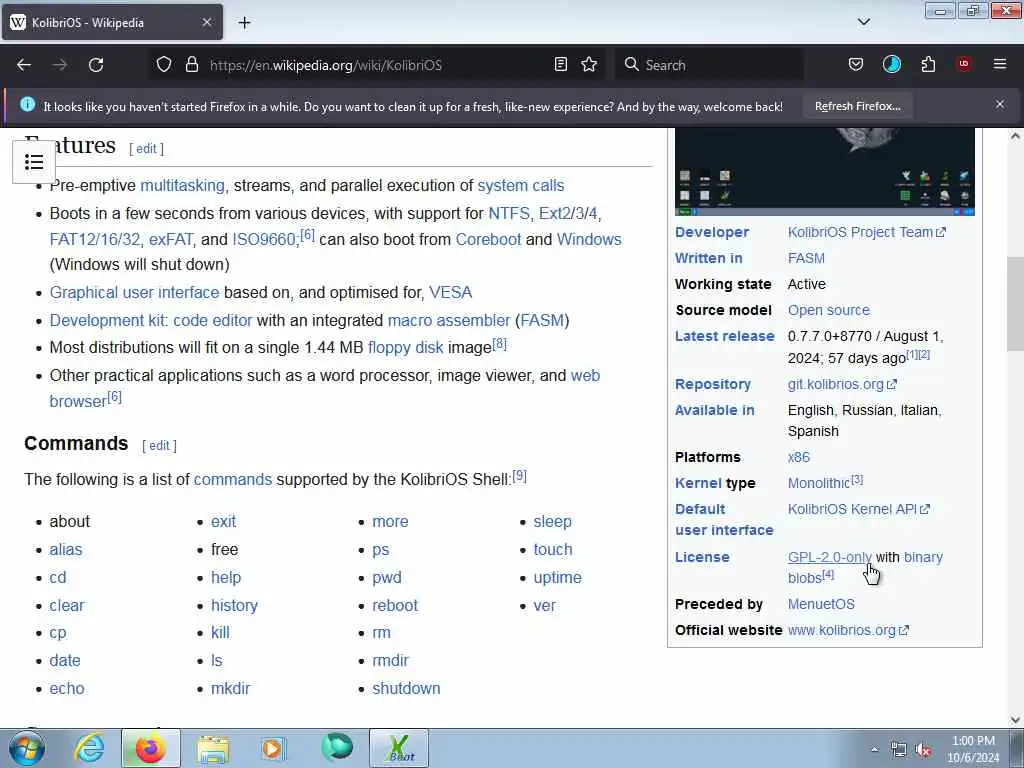Click the Forward navigation arrow

click(59, 65)
